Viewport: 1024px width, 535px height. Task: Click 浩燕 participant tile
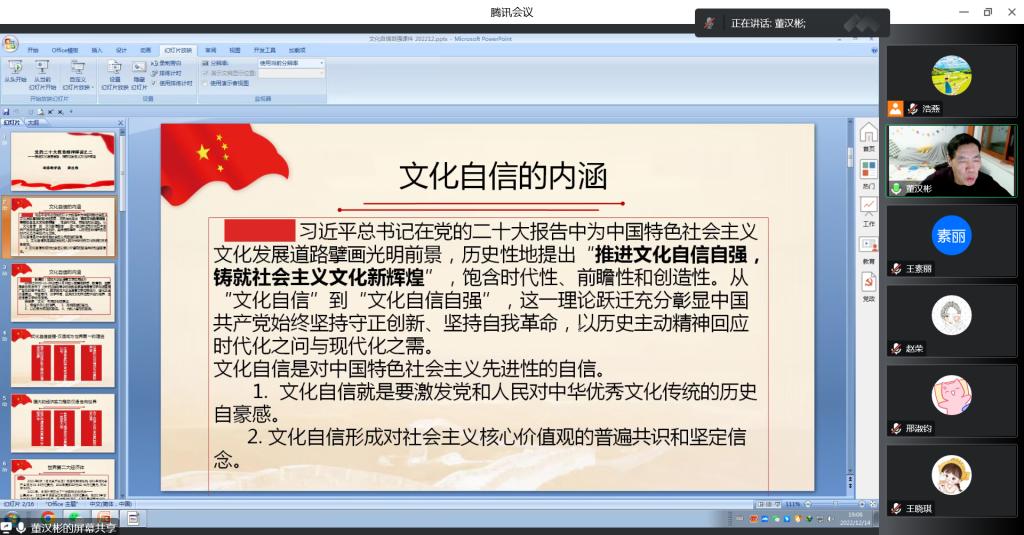pyautogui.click(x=952, y=82)
